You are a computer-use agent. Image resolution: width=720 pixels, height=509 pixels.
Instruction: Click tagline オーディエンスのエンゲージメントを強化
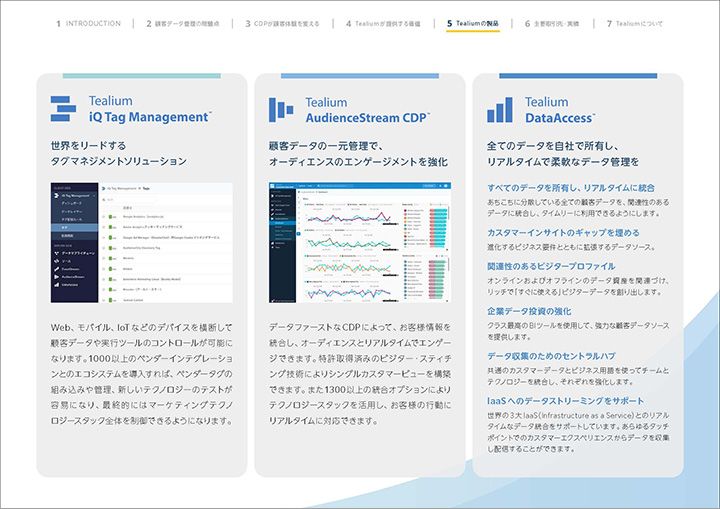coord(358,162)
